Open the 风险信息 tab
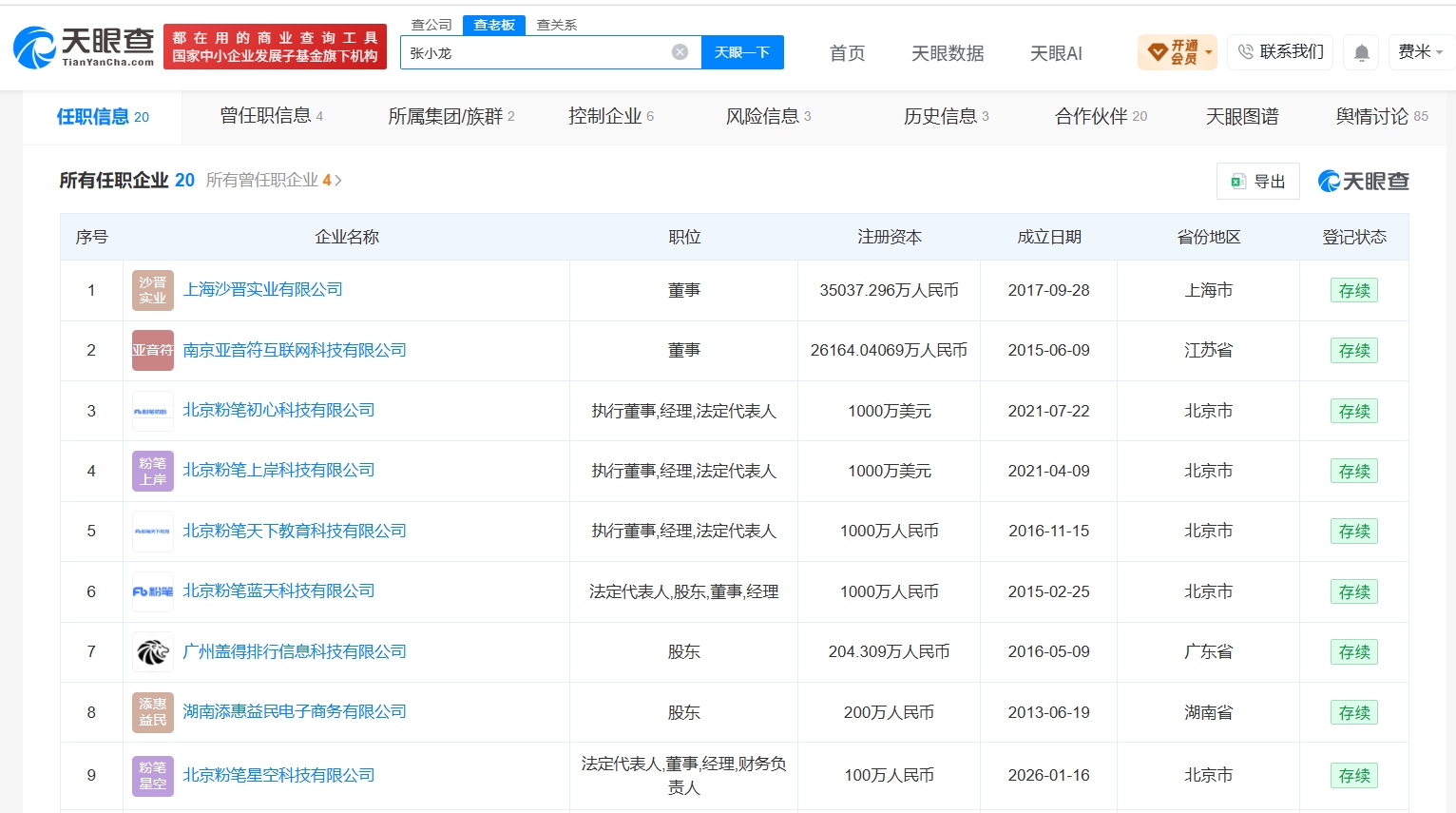This screenshot has width=1456, height=813. [x=768, y=116]
